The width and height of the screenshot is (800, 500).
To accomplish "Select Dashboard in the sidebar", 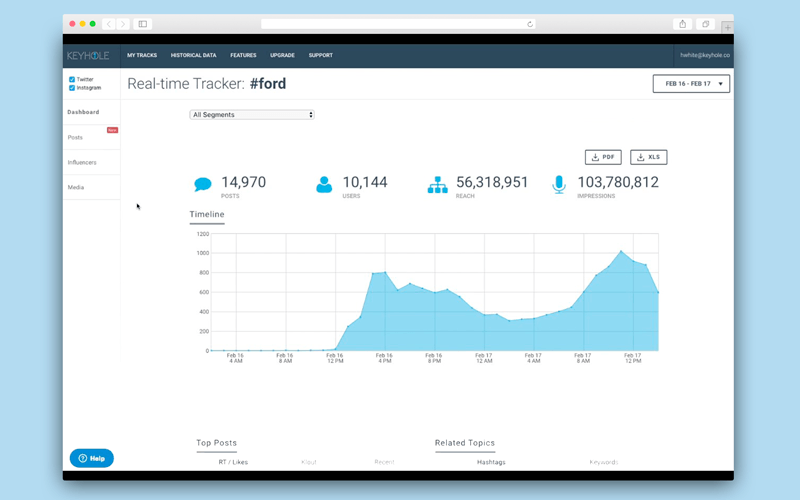I will [x=83, y=112].
